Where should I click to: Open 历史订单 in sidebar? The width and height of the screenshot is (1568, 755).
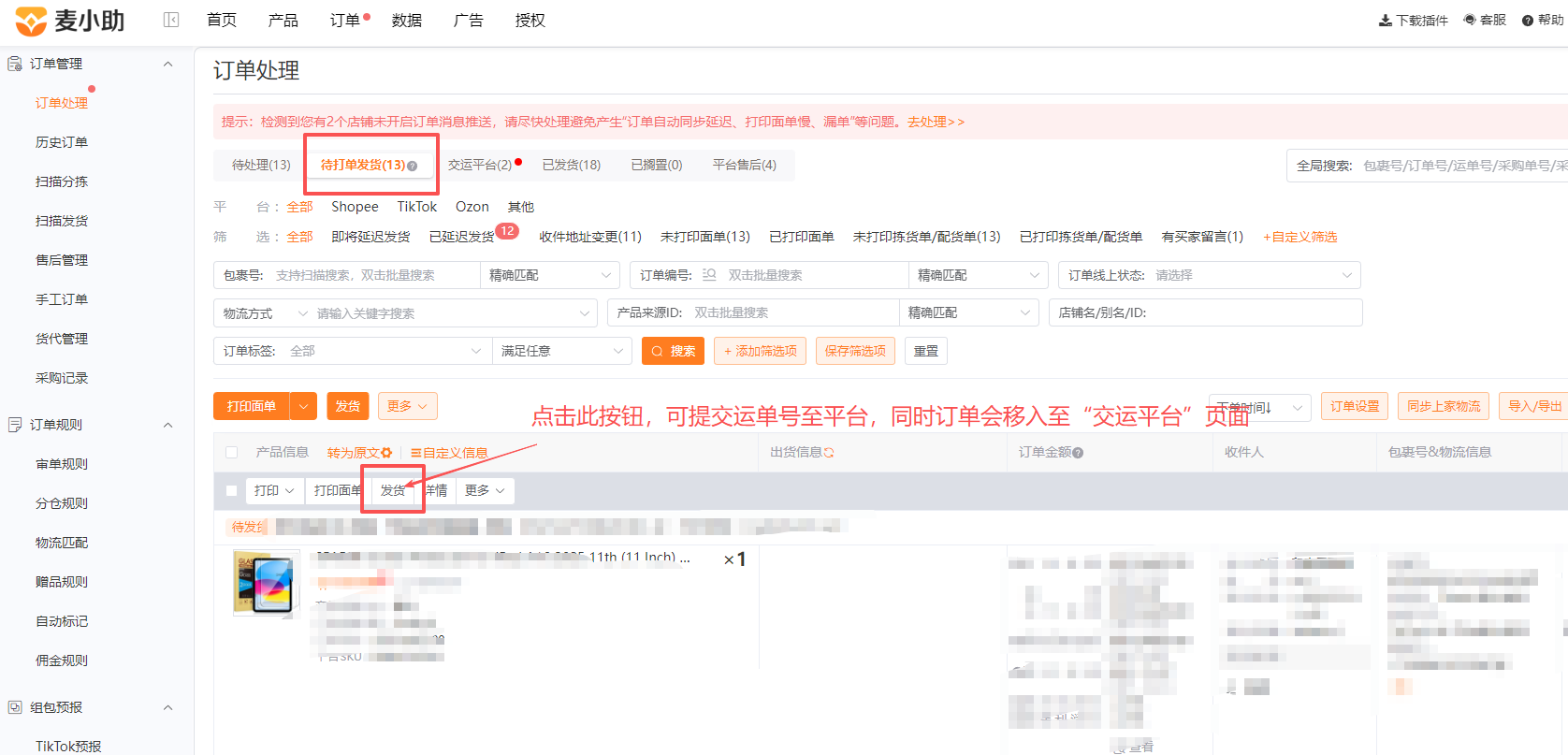(x=62, y=142)
